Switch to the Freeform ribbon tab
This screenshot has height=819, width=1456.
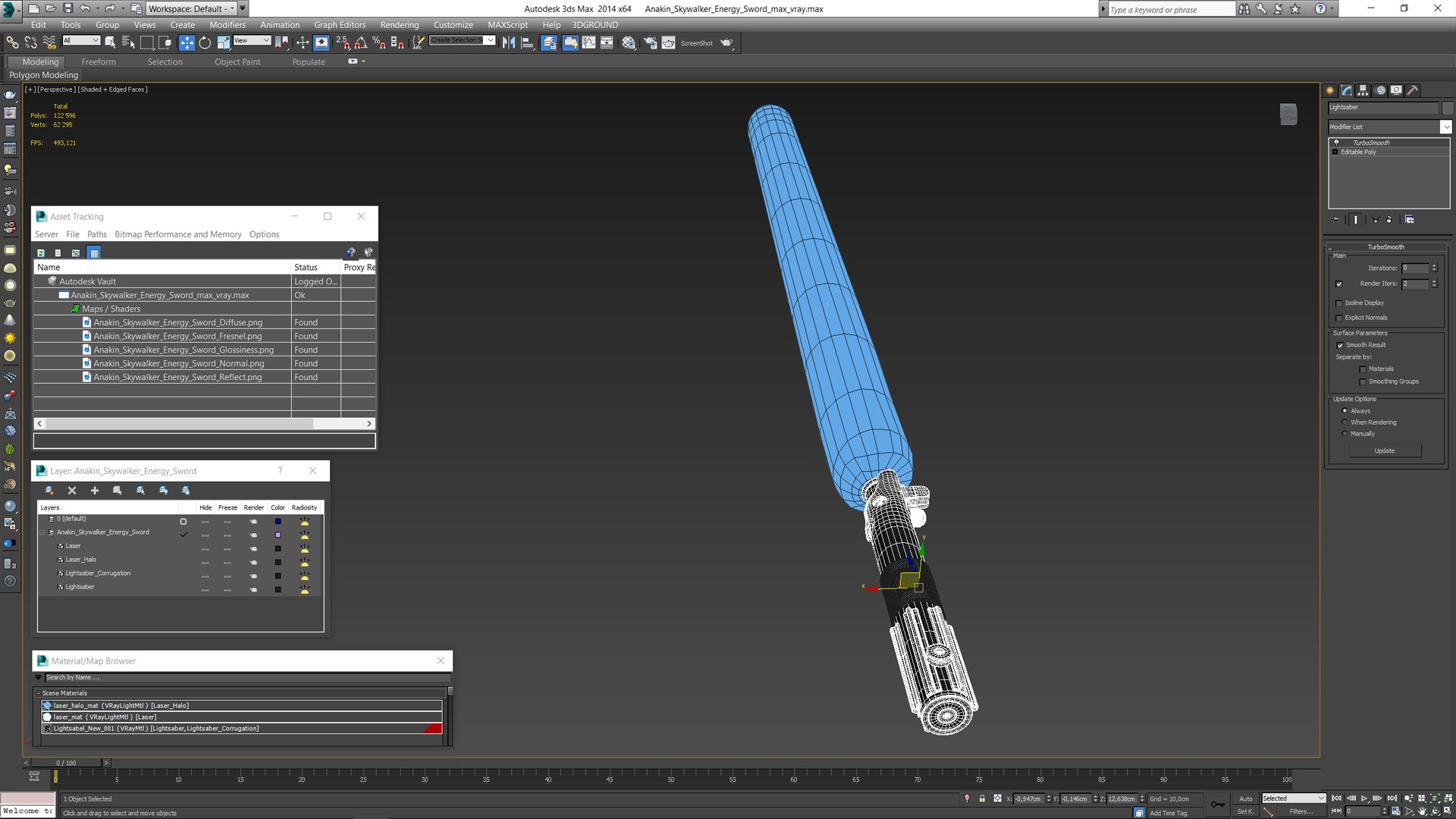point(99,62)
